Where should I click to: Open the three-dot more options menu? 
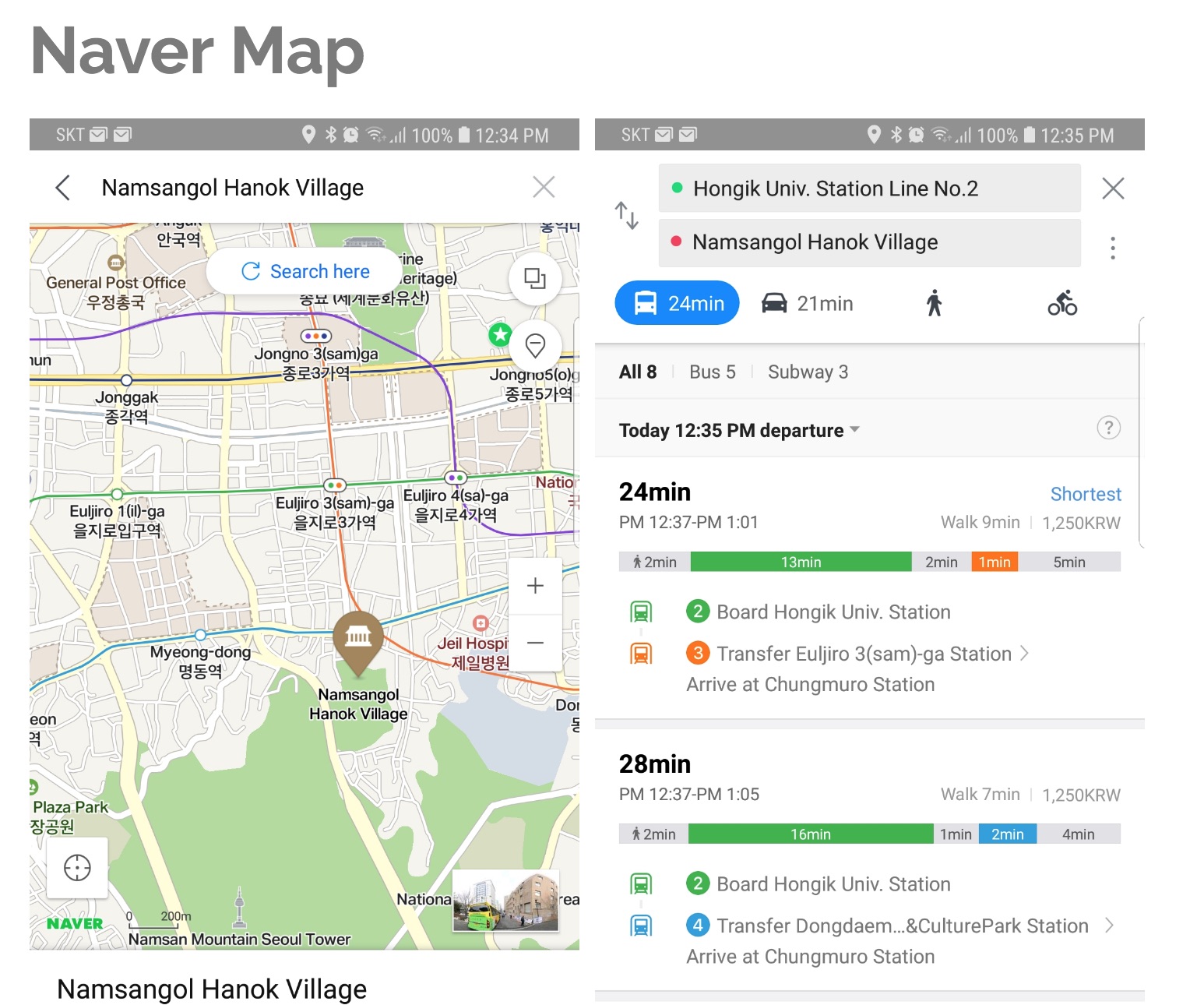(x=1113, y=248)
